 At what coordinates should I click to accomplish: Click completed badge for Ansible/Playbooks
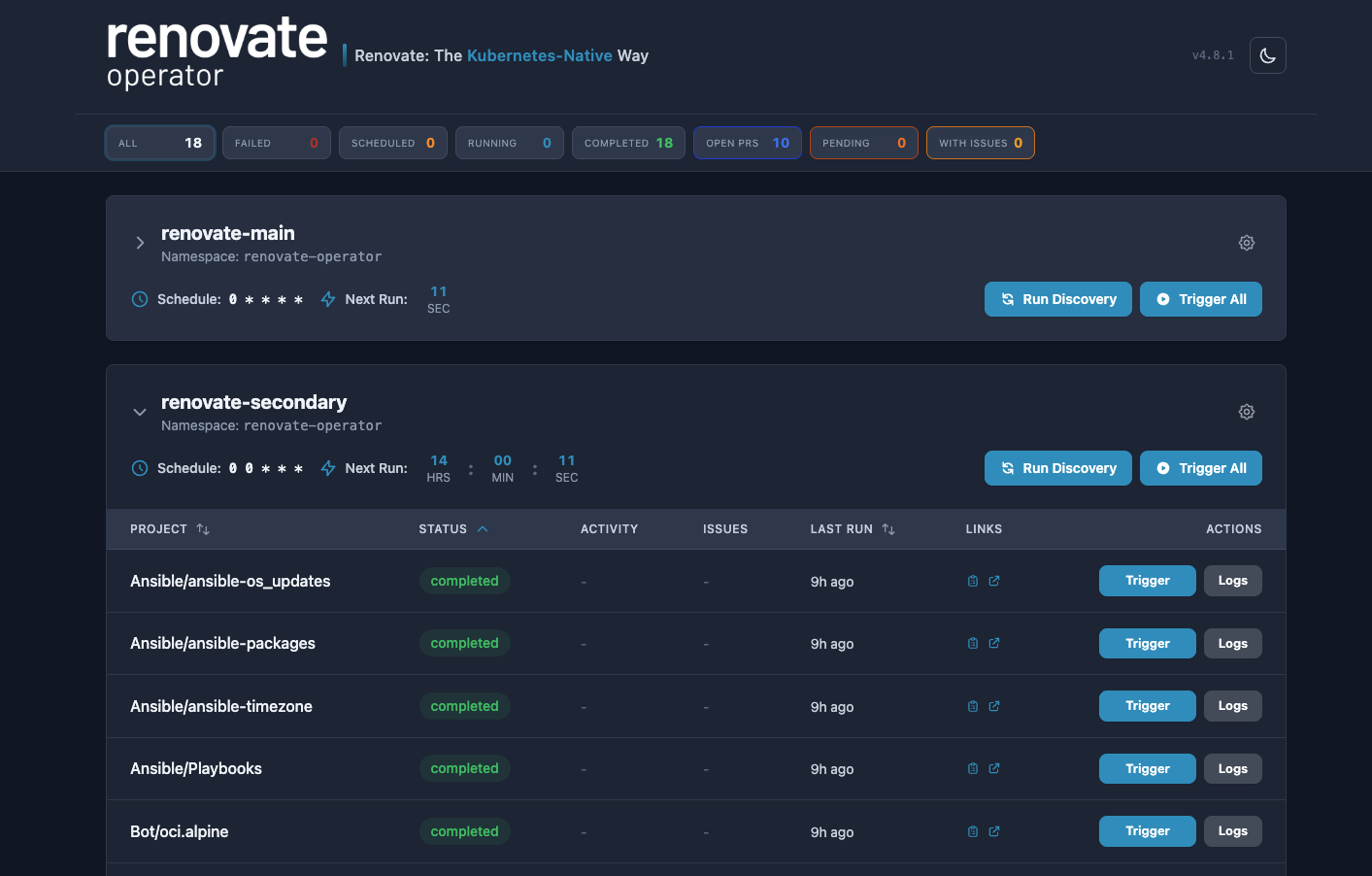point(464,768)
